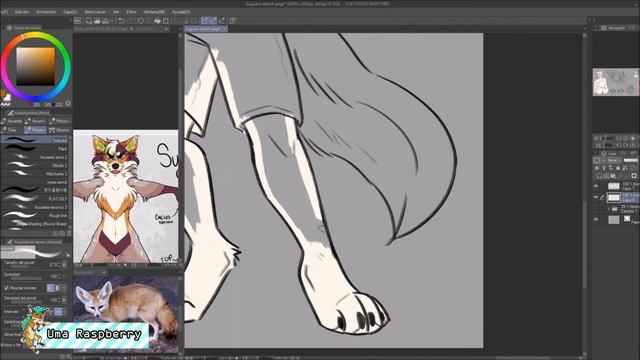Image resolution: width=640 pixels, height=360 pixels.
Task: Expand the layer folder arrow
Action: point(608,209)
